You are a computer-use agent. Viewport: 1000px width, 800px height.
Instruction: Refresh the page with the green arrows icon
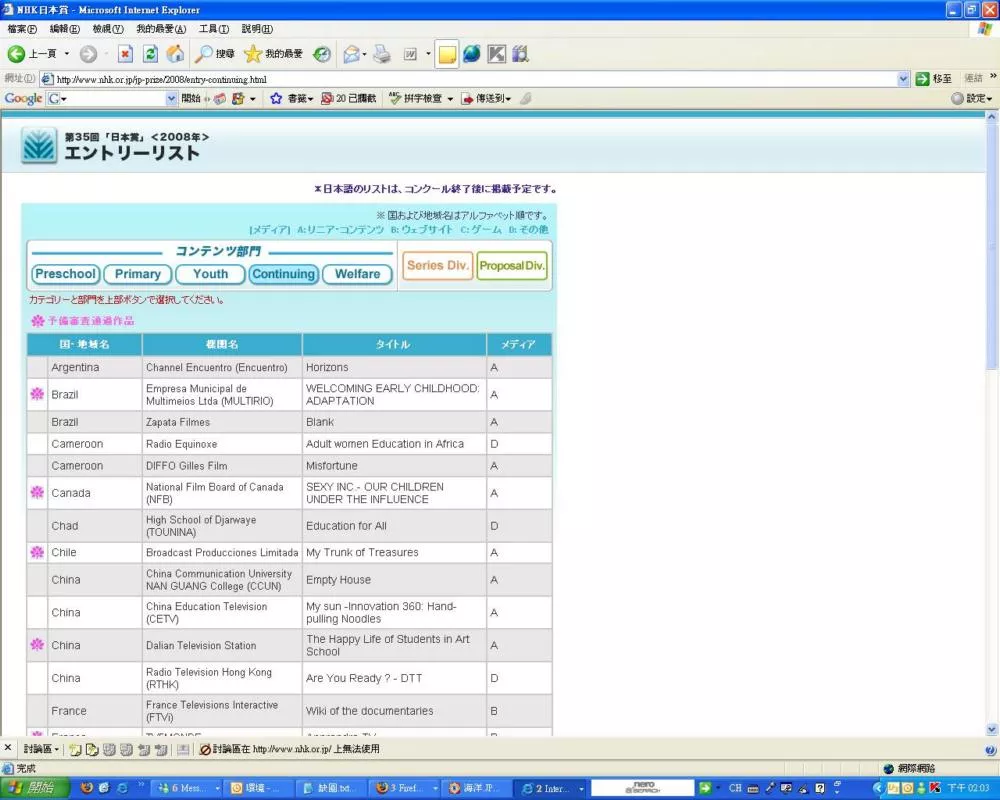(150, 54)
